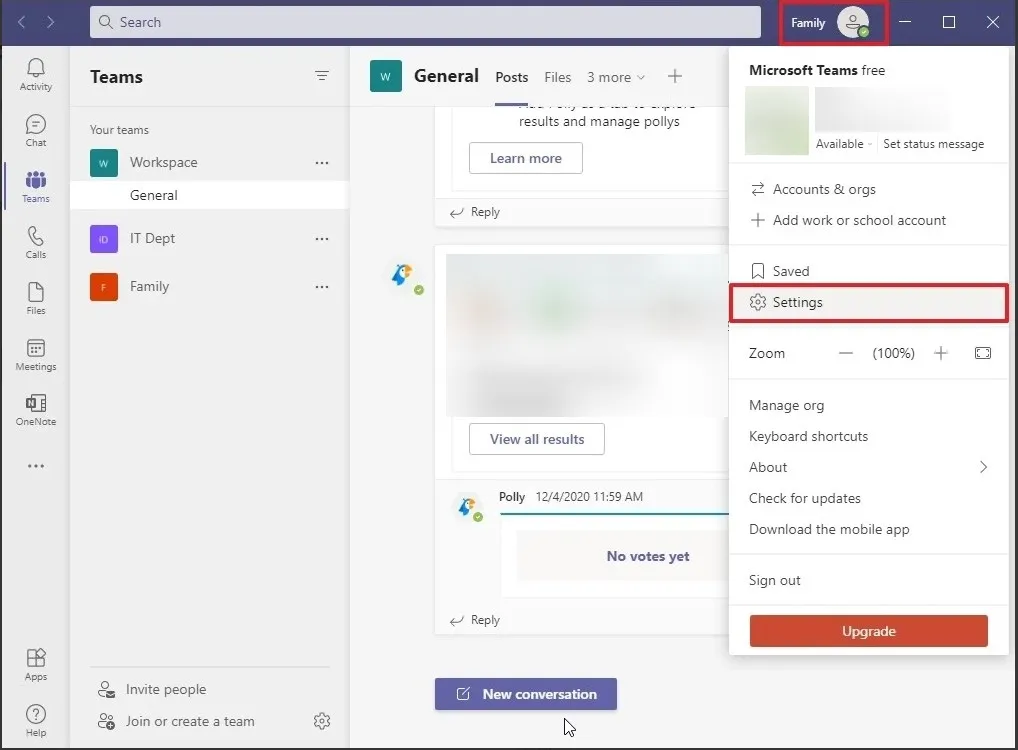Increase zoom with the plus button
The height and width of the screenshot is (750, 1018).
(x=941, y=353)
